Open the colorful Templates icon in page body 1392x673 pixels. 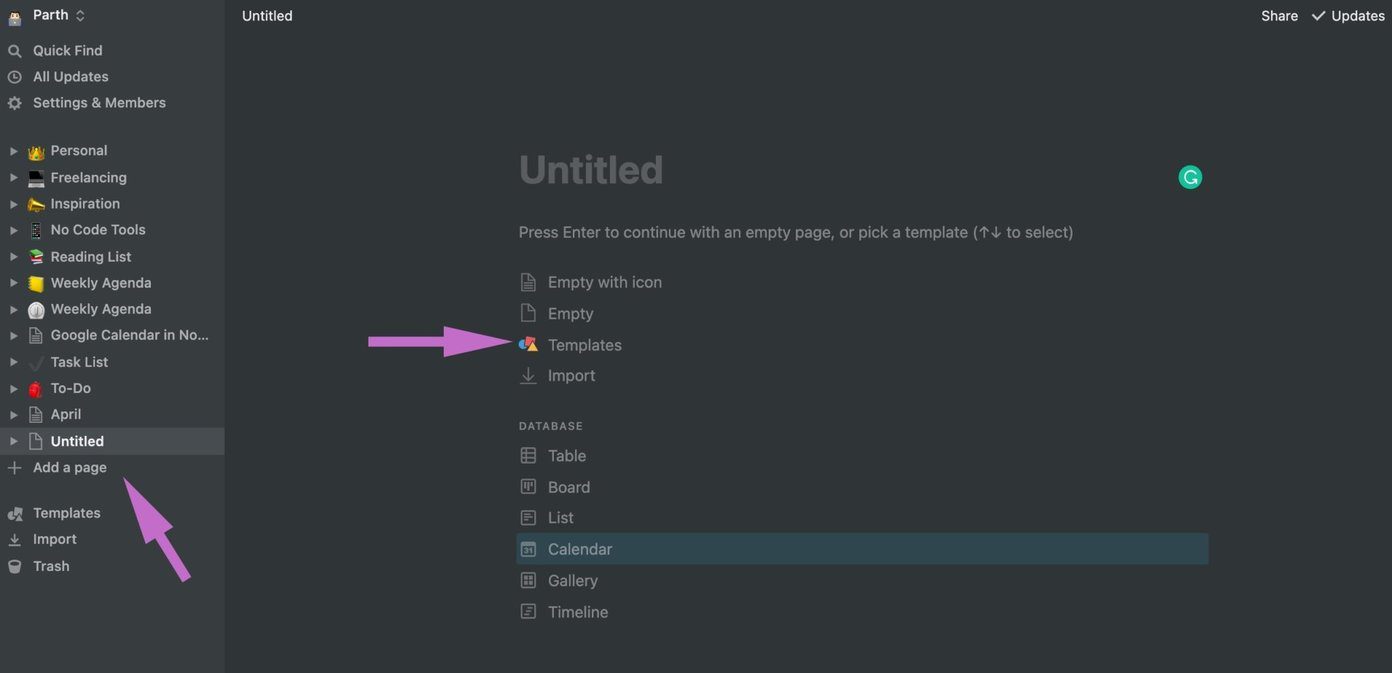tap(528, 345)
